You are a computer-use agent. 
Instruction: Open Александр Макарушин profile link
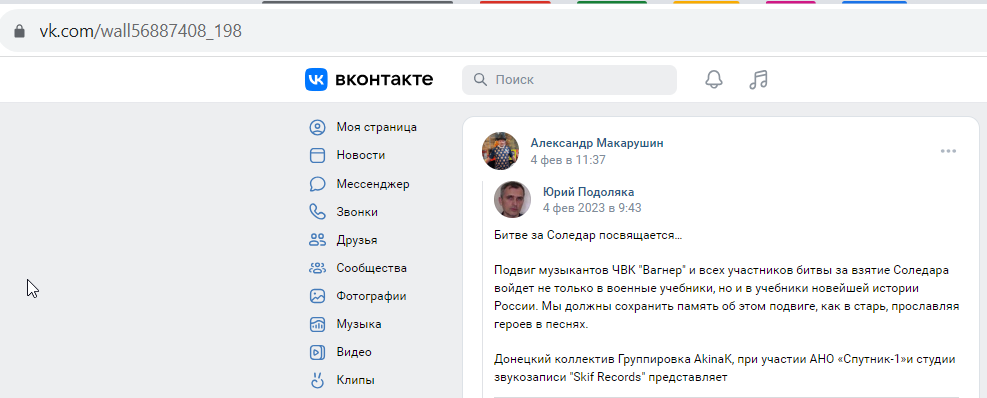tap(597, 143)
